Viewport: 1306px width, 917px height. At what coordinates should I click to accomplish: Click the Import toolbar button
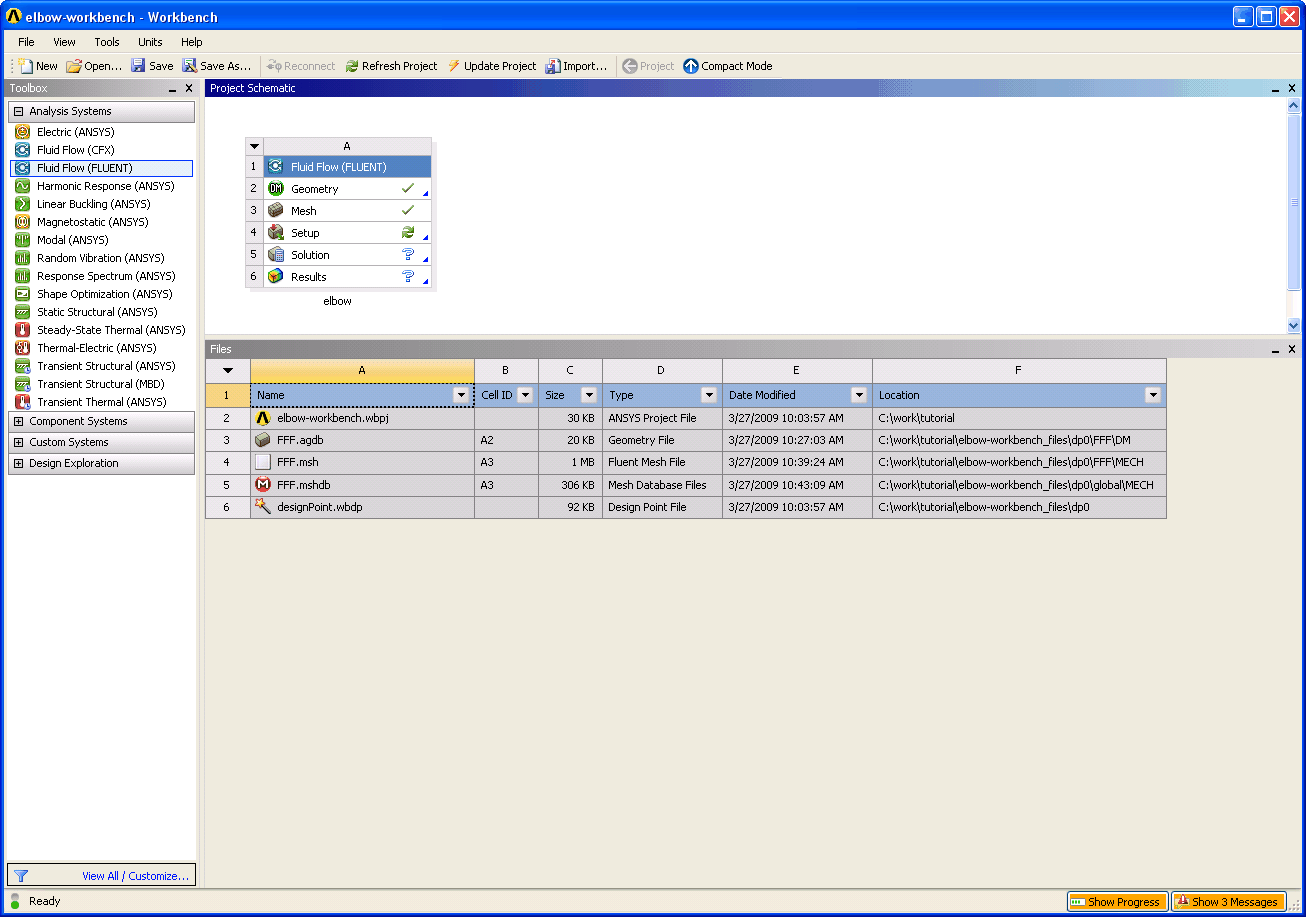[x=576, y=66]
